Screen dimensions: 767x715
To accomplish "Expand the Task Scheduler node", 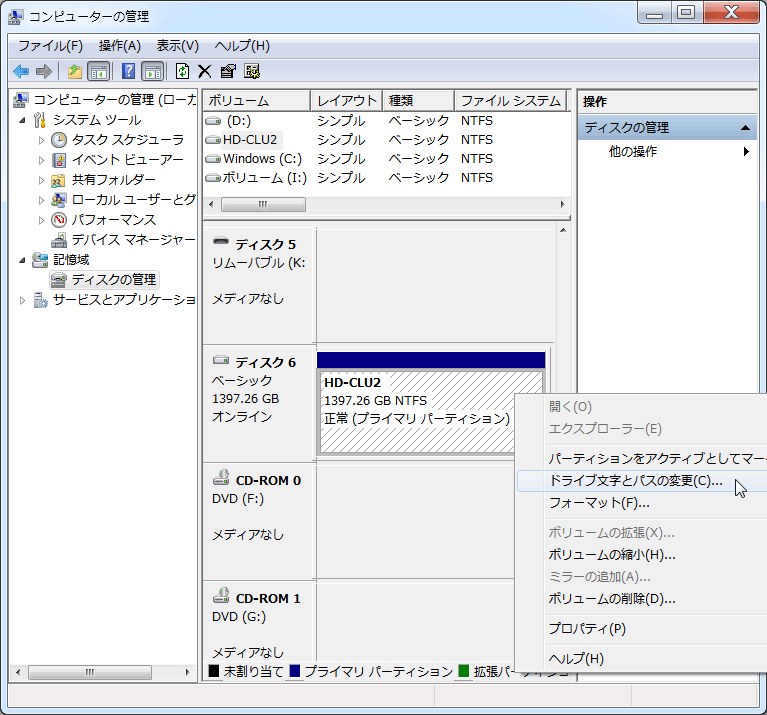I will (41, 141).
